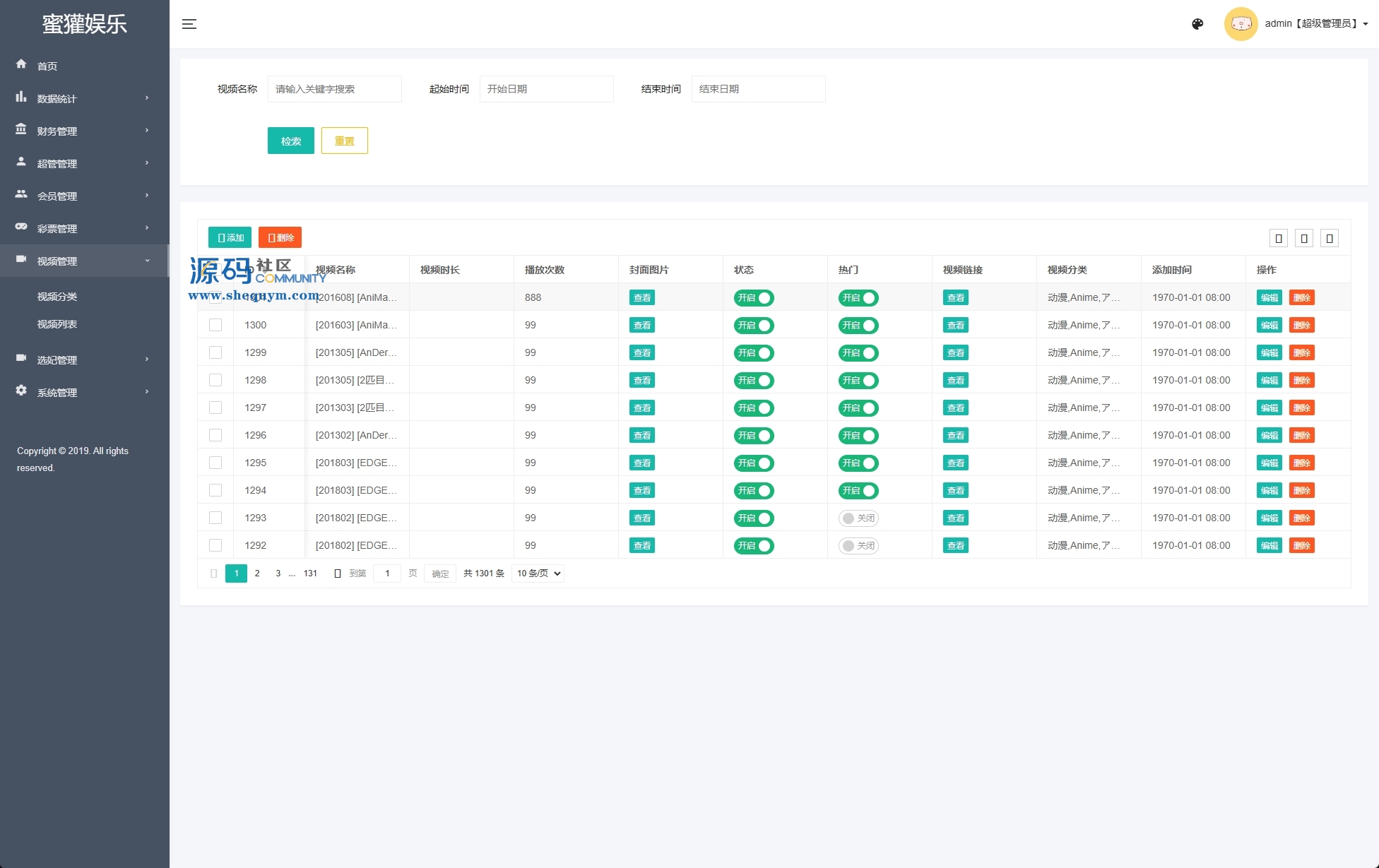The image size is (1379, 868).
Task: Click the bar chart icon for 数据统计
Action: coord(21,97)
